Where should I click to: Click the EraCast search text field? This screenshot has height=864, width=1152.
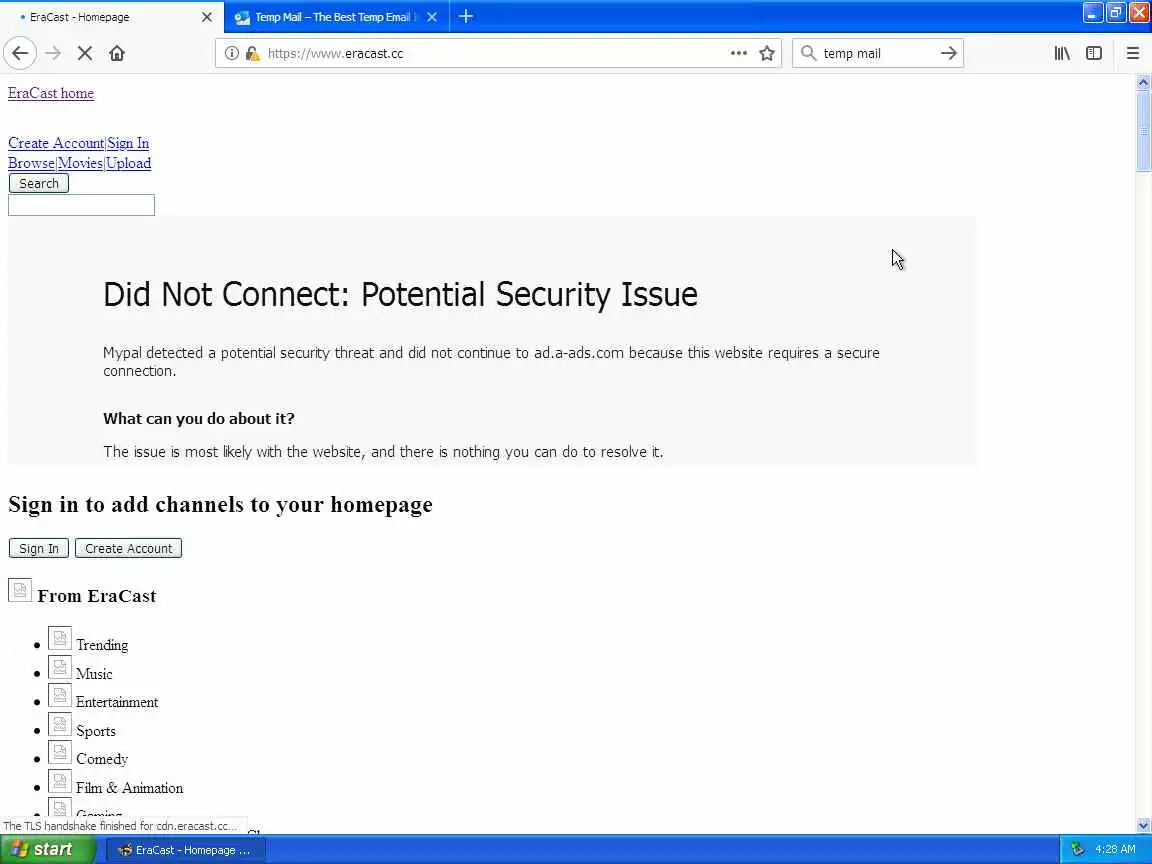pos(81,205)
